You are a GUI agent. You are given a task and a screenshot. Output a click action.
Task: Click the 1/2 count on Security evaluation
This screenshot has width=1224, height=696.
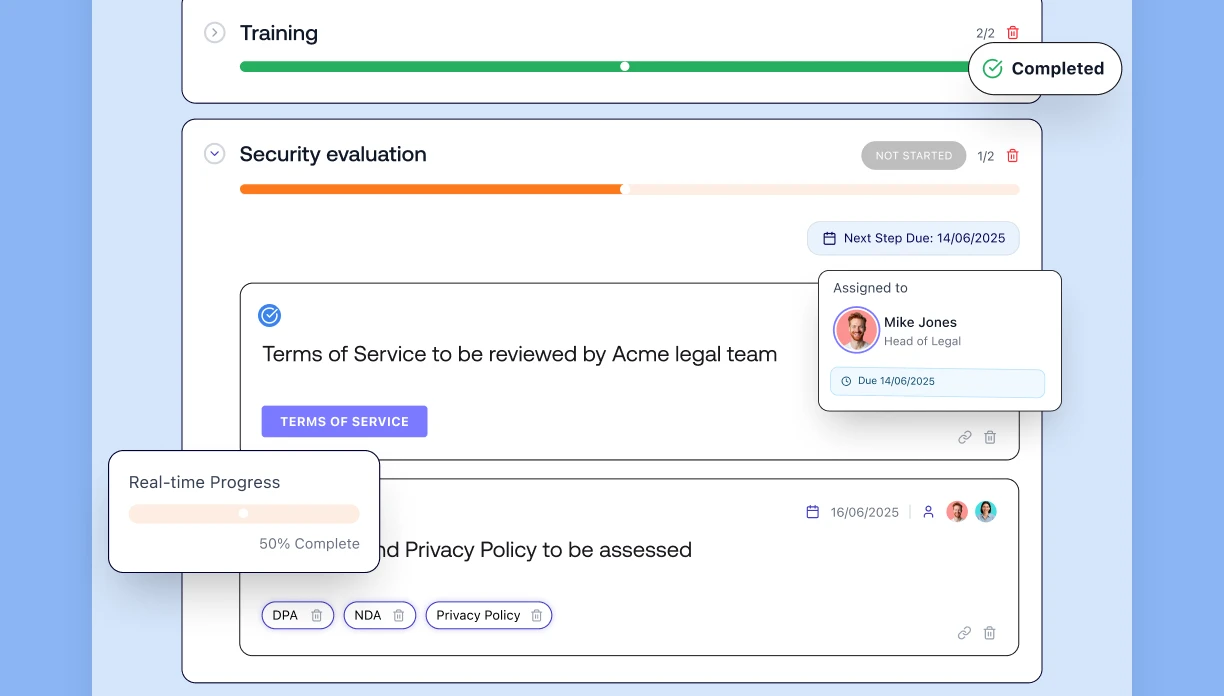point(986,157)
